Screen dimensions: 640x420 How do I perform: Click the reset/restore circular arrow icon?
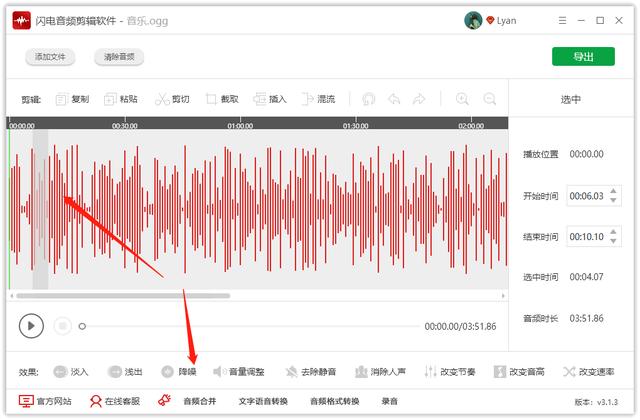point(368,99)
